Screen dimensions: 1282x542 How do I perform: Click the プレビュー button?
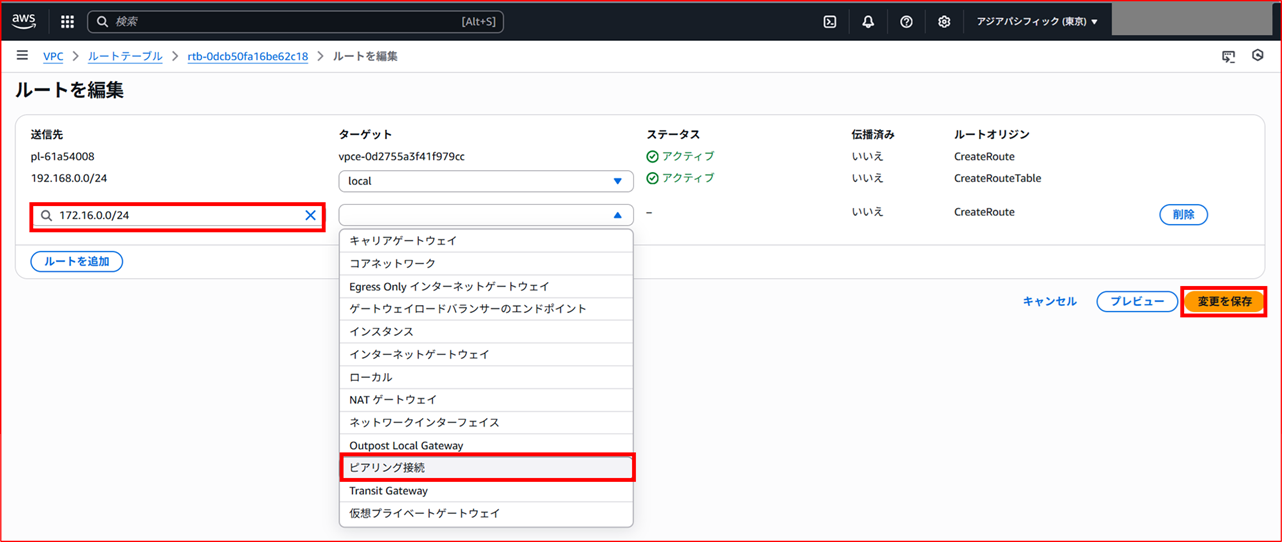coord(1137,302)
